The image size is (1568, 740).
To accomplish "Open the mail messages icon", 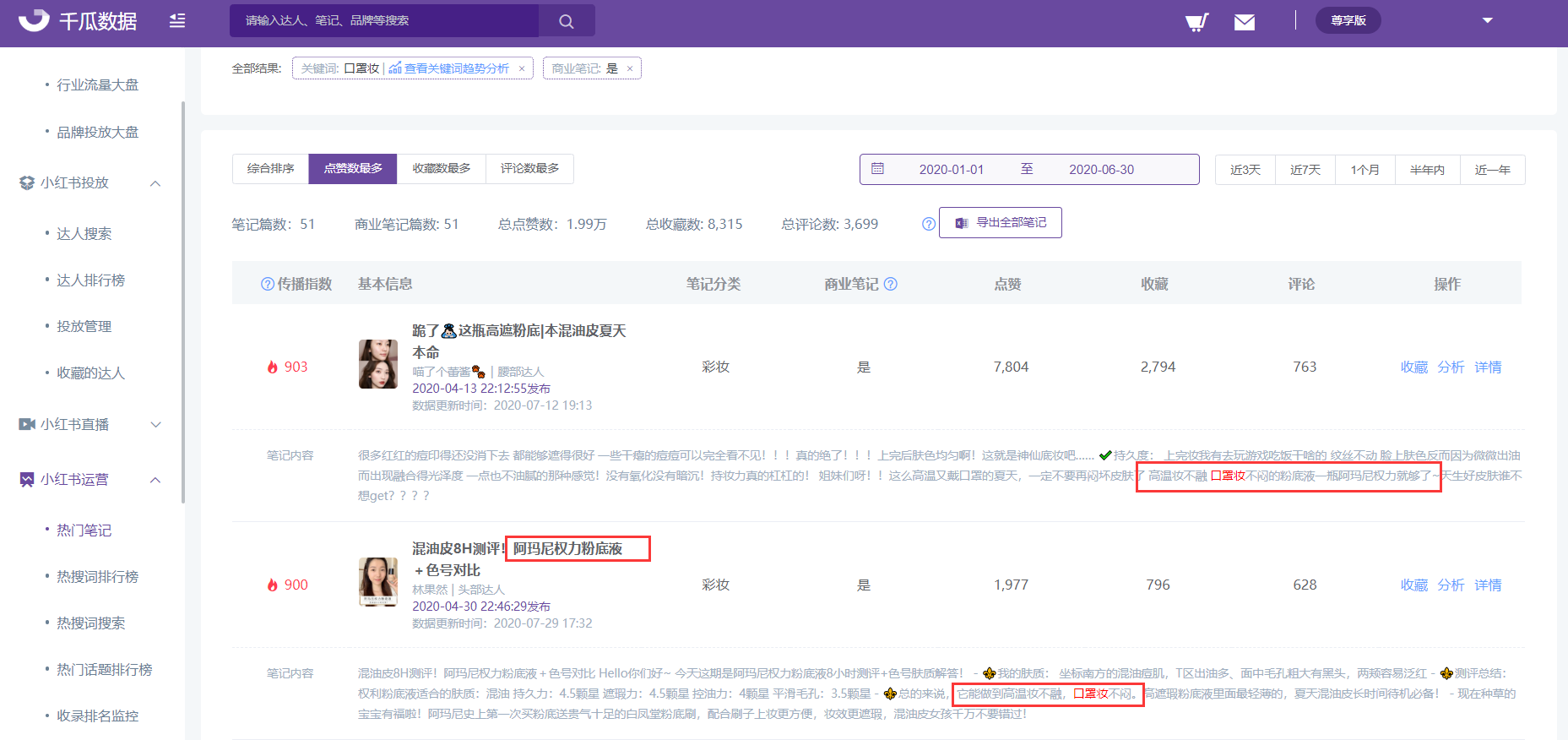I will tap(1245, 22).
